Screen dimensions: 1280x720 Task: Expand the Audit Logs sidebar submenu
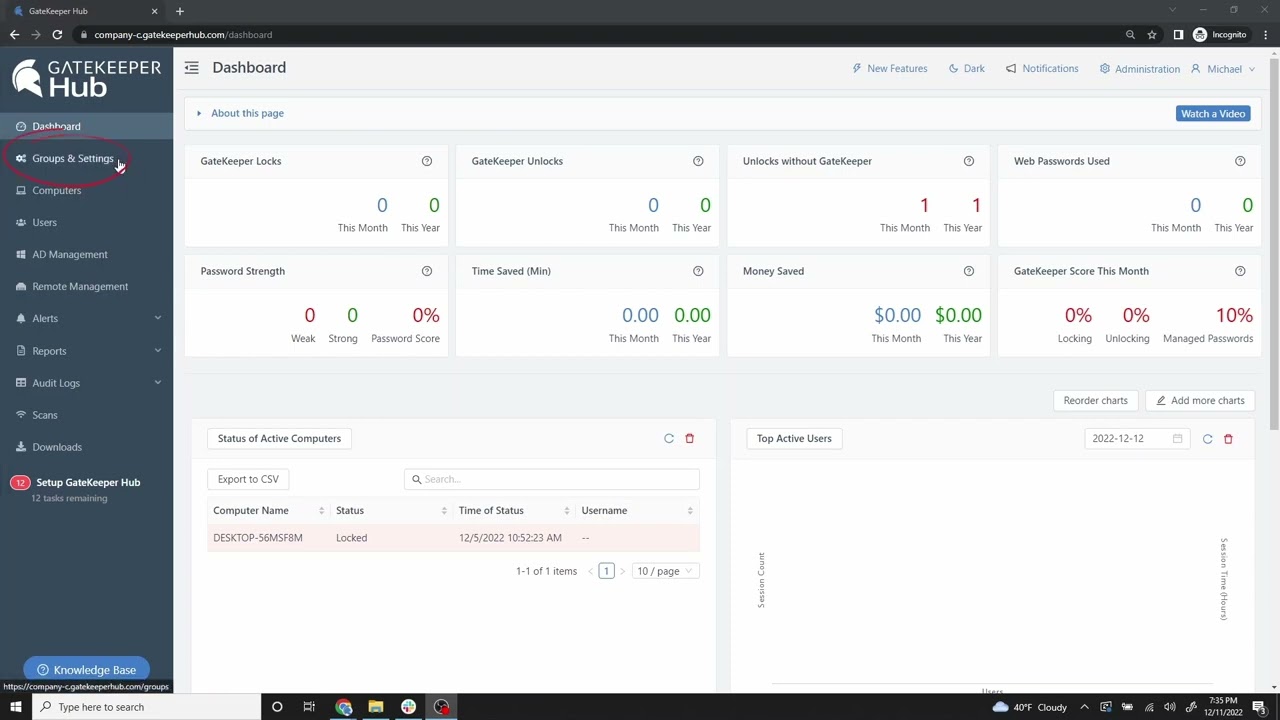pyautogui.click(x=157, y=383)
